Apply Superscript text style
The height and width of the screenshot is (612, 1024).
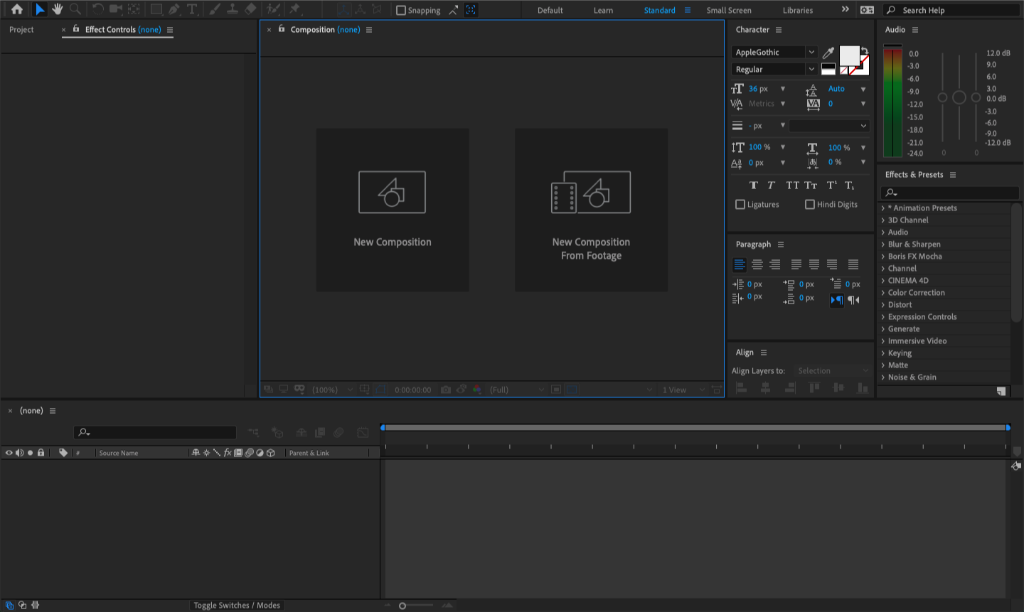(x=831, y=185)
